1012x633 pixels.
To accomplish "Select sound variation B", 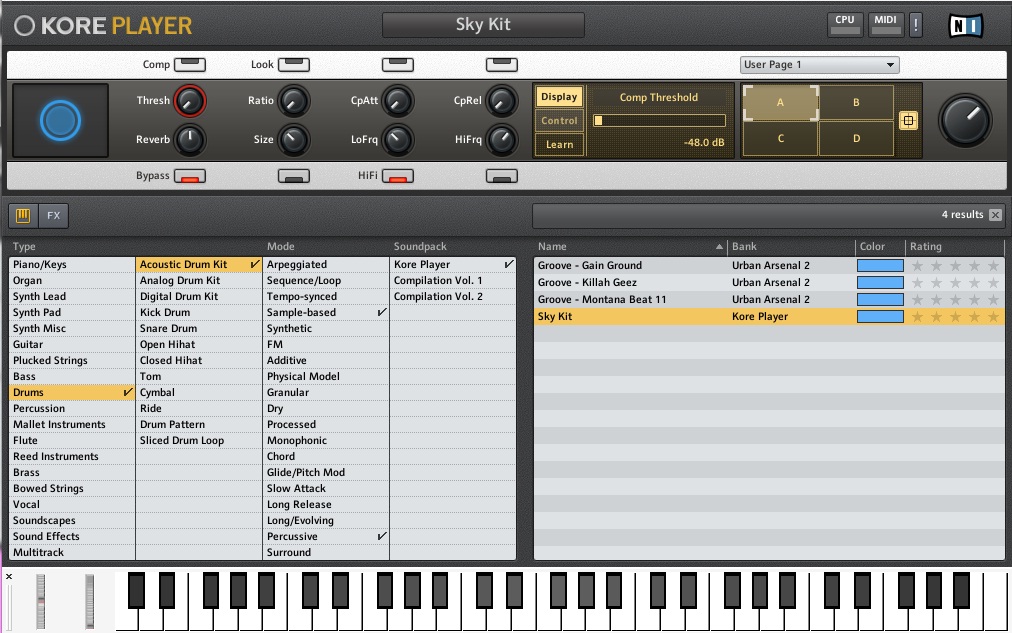I will 856,103.
